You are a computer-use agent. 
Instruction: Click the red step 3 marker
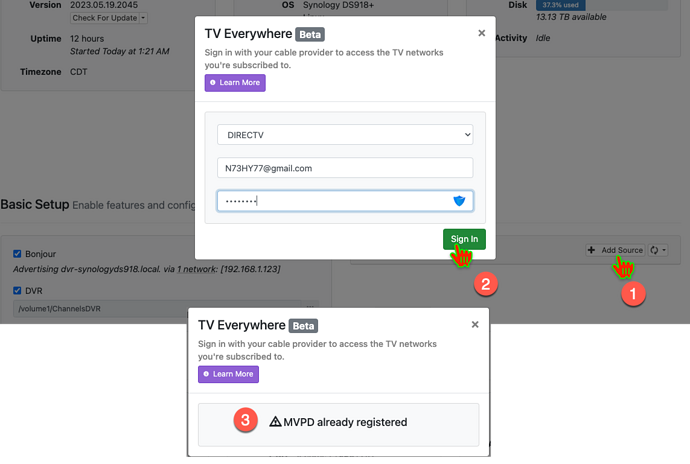pyautogui.click(x=244, y=421)
